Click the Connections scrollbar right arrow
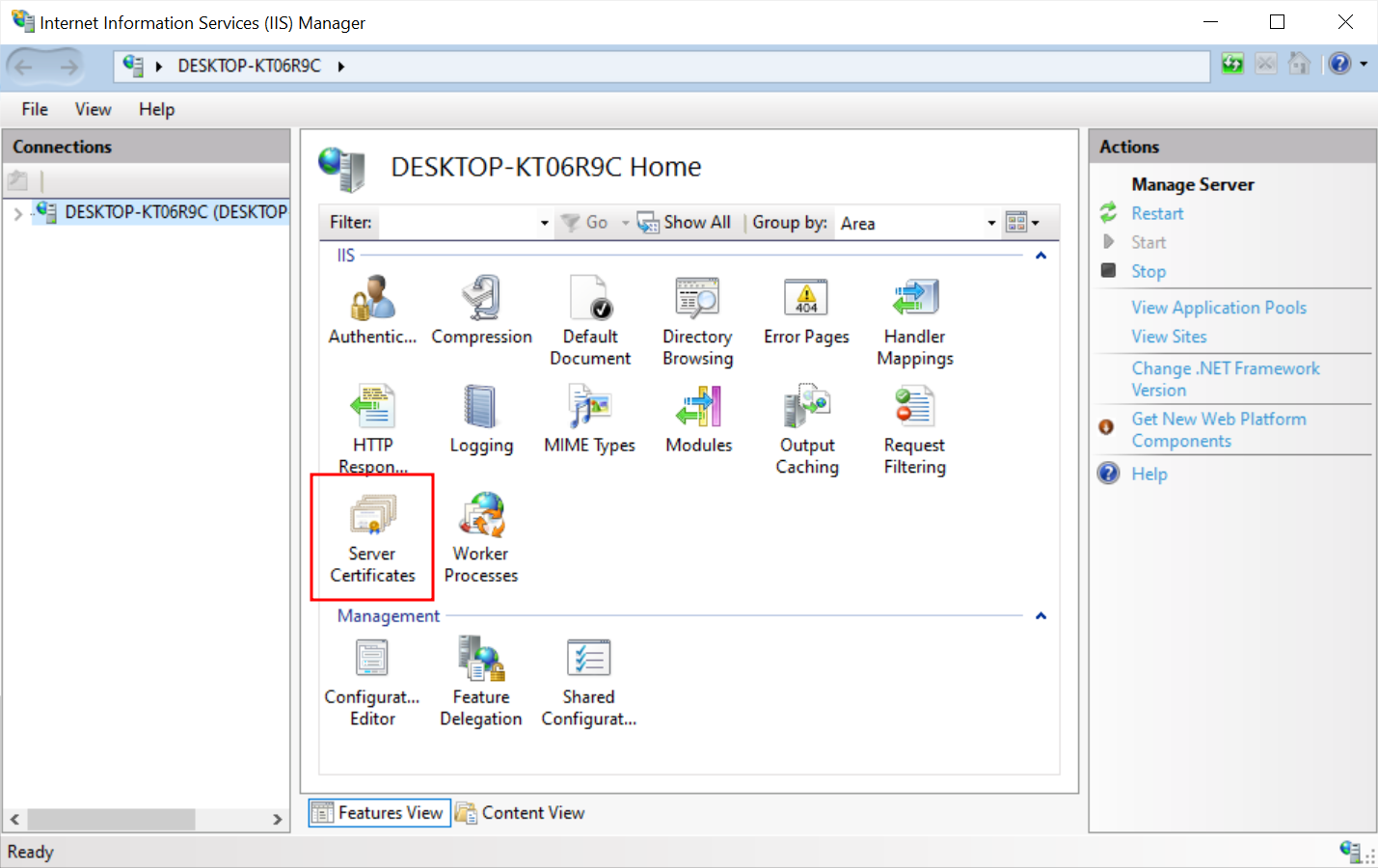Screen dimensions: 1378x868 [x=277, y=819]
